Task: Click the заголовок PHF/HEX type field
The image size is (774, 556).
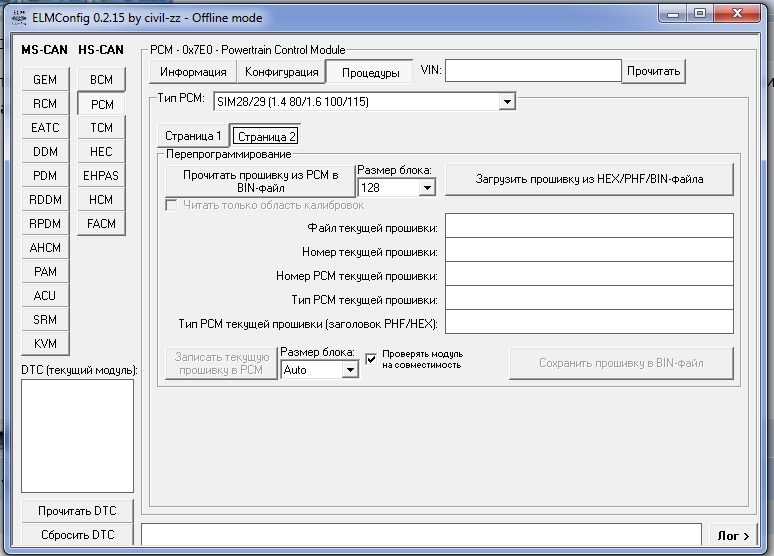Action: point(589,321)
